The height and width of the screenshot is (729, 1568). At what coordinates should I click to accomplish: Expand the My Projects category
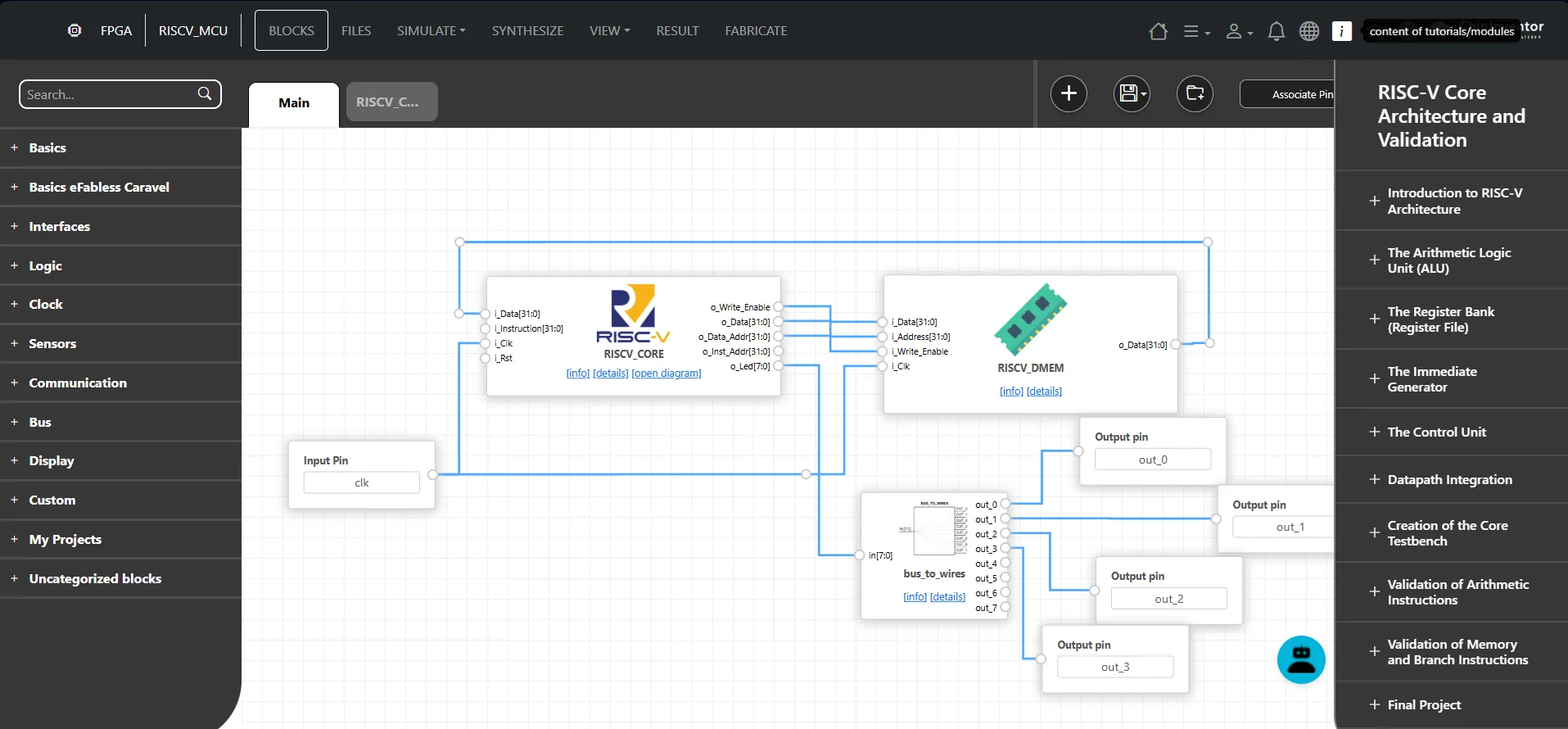tap(120, 540)
